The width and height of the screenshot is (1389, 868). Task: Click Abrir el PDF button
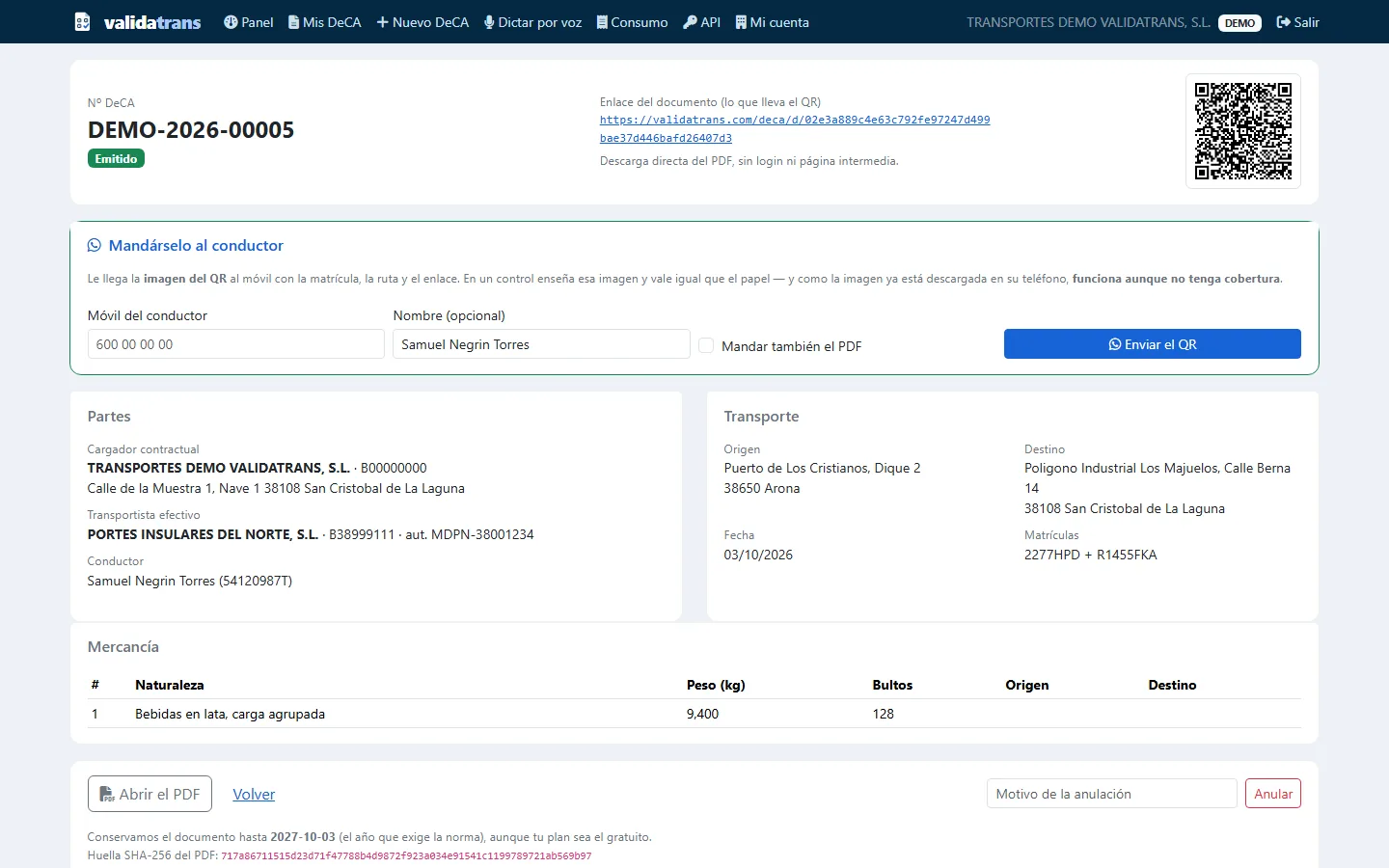[150, 794]
